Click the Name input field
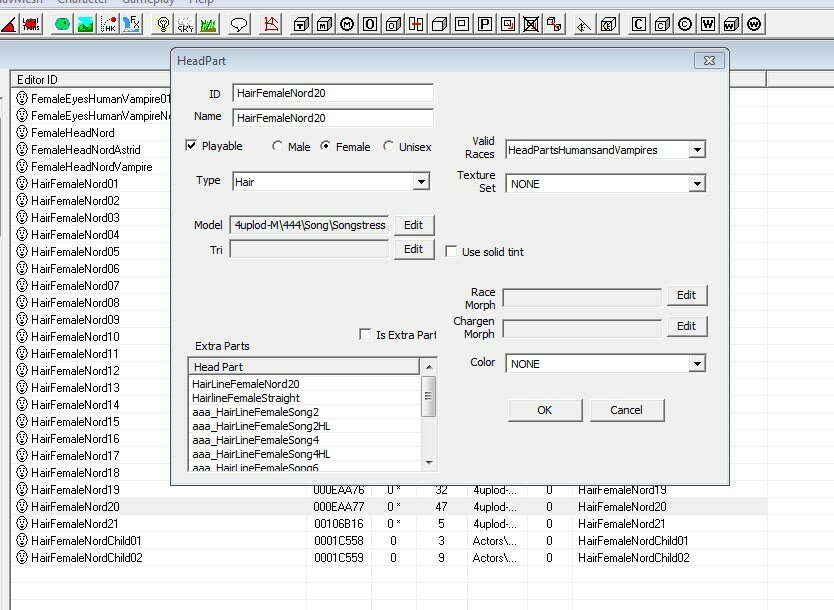This screenshot has width=834, height=610. (333, 118)
